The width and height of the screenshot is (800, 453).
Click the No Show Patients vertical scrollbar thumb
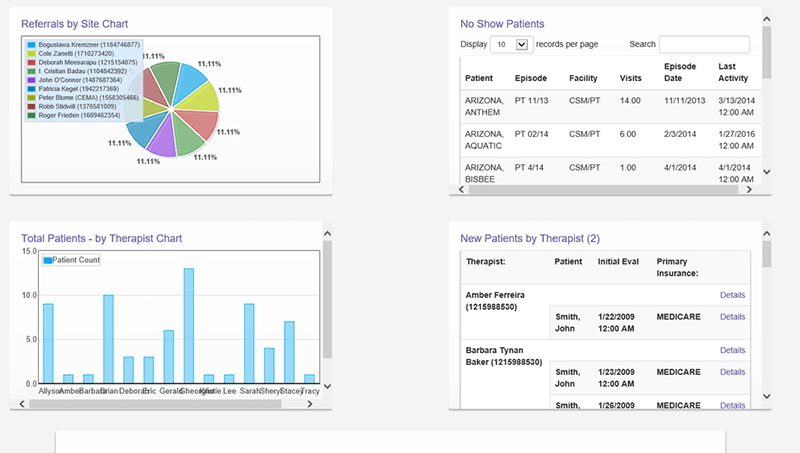tap(766, 52)
